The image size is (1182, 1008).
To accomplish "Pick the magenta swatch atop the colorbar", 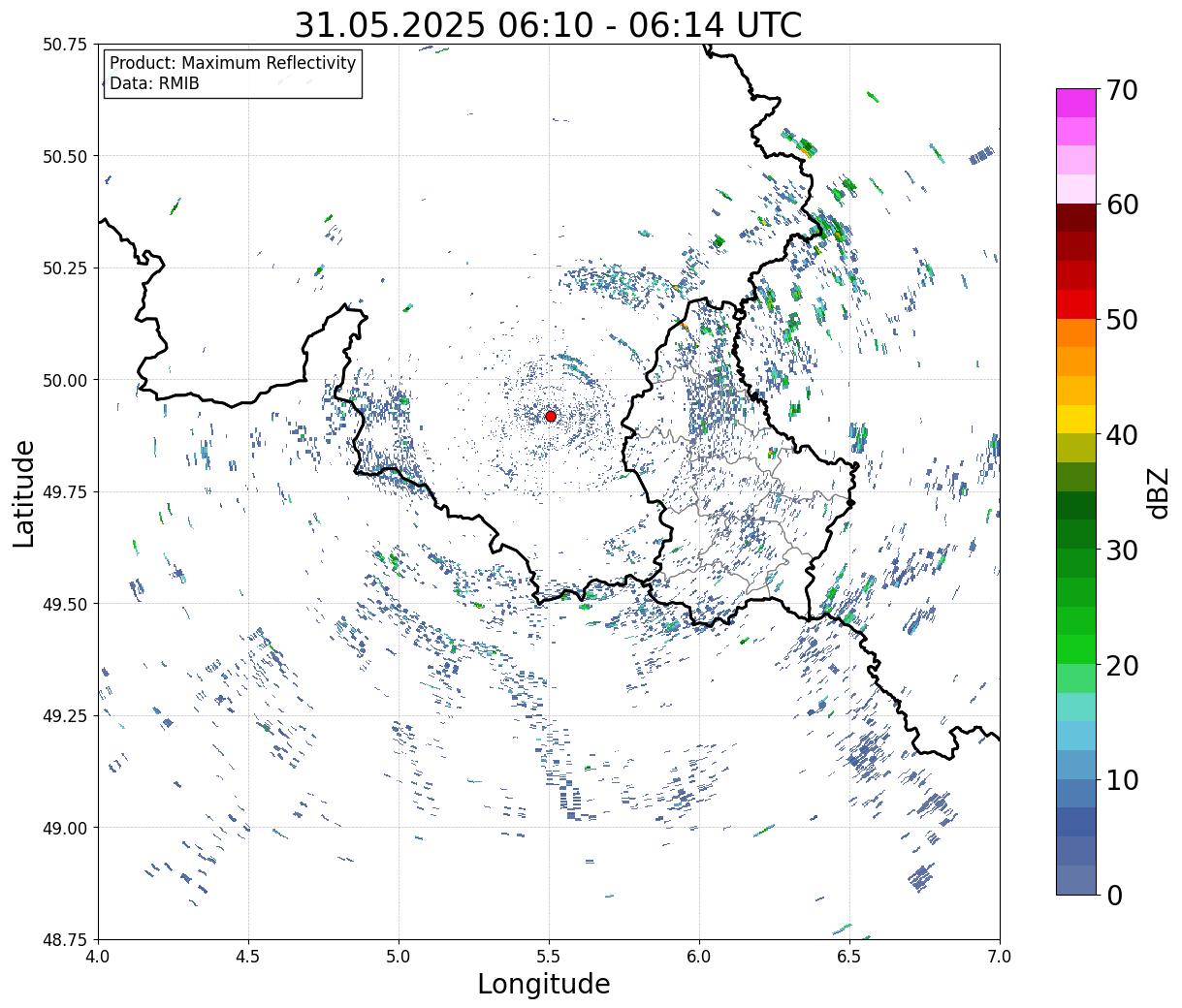I will 1076,103.
